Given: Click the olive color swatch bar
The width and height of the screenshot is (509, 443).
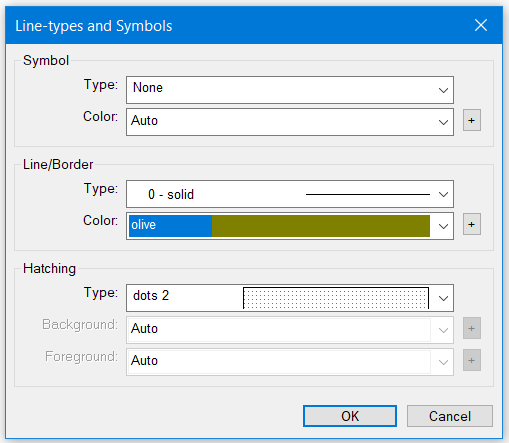Looking at the screenshot, I should click(x=321, y=226).
